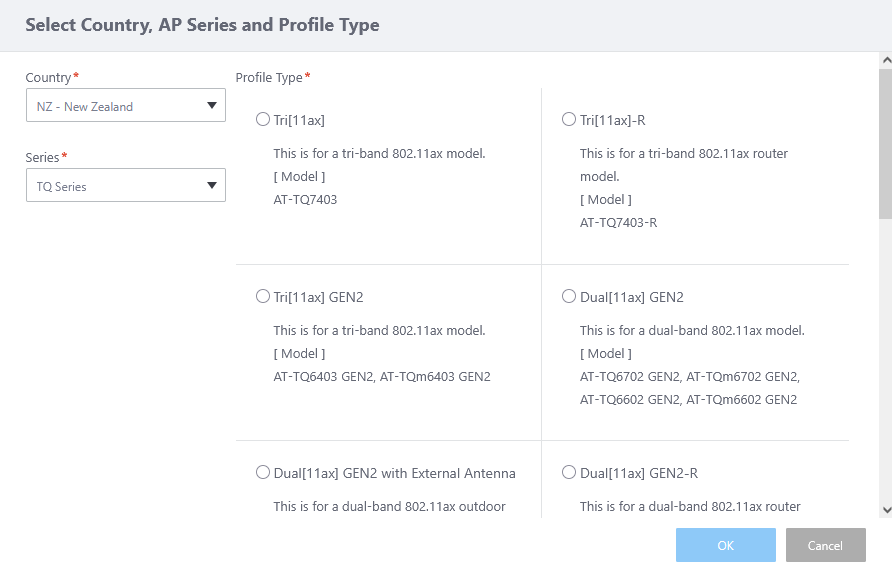Viewport: 892px width, 583px height.
Task: Click the Profile Type heading label
Action: click(x=269, y=77)
